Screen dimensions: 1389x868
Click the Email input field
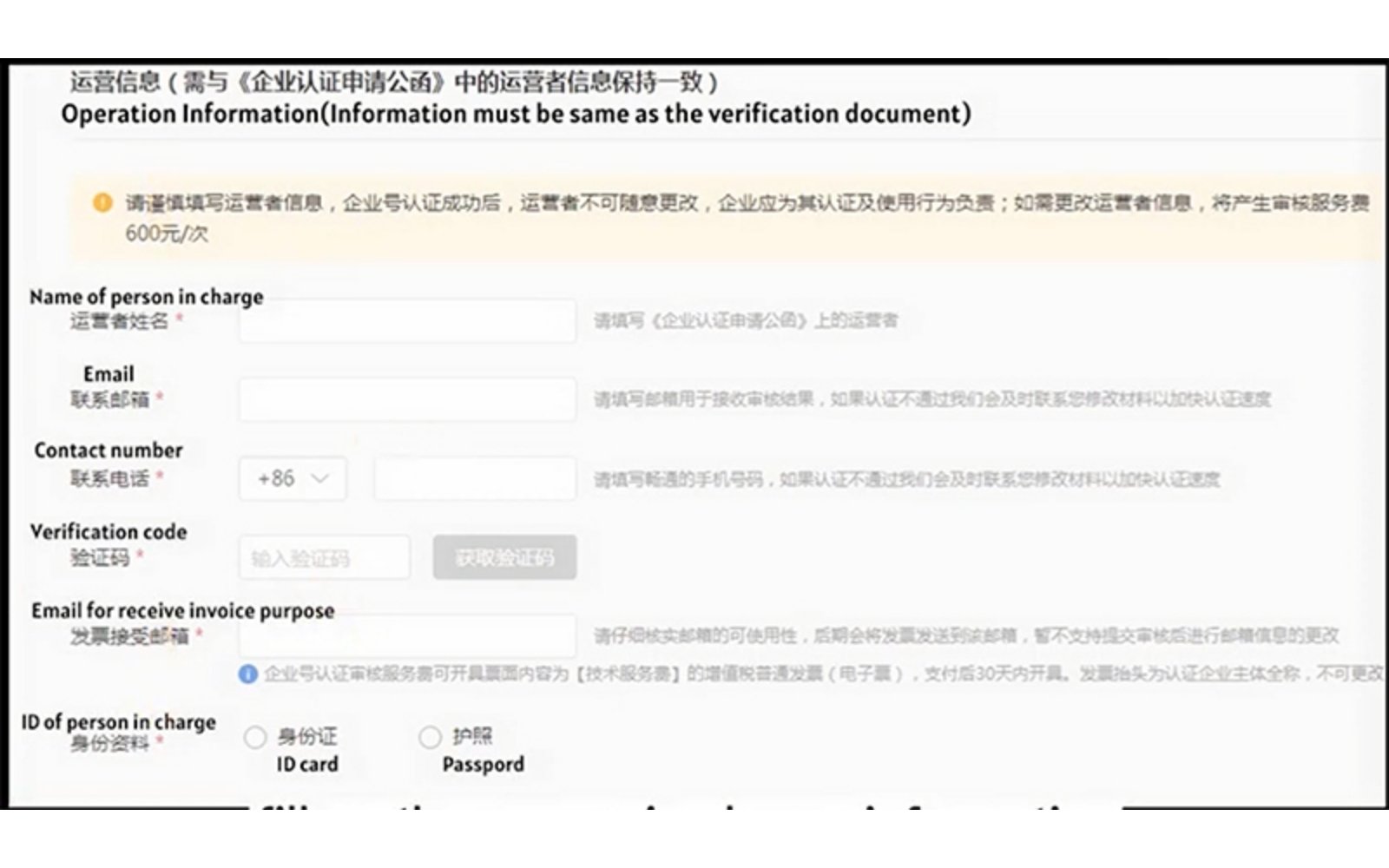[407, 399]
